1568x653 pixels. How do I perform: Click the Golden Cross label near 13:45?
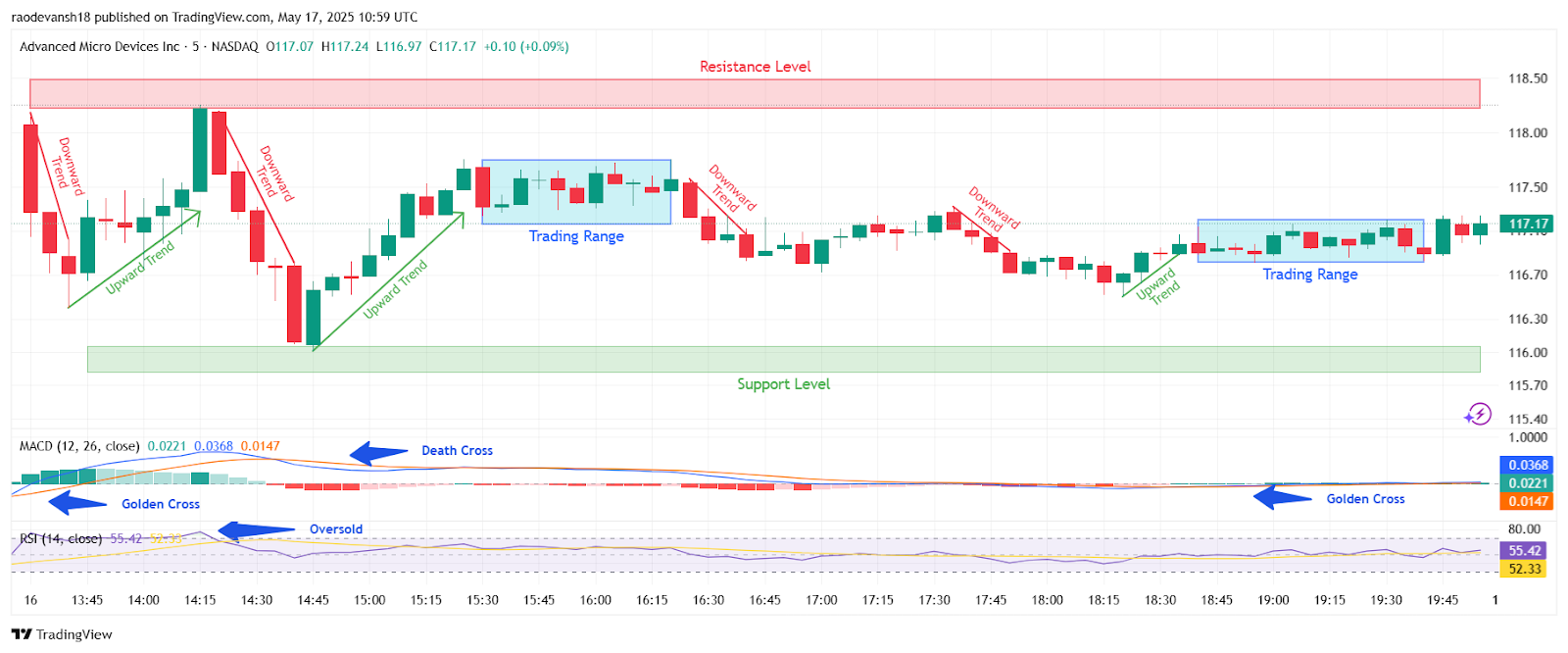(161, 504)
